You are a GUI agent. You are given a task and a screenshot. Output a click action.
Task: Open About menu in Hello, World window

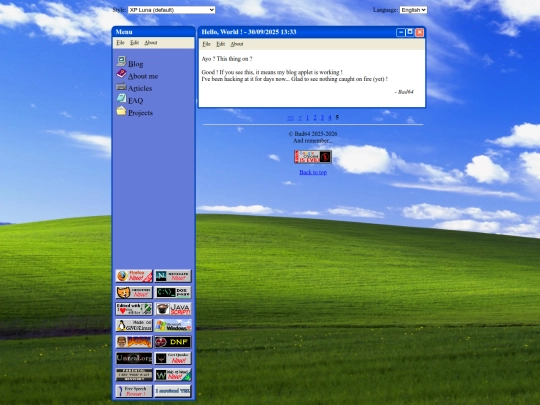(x=237, y=44)
